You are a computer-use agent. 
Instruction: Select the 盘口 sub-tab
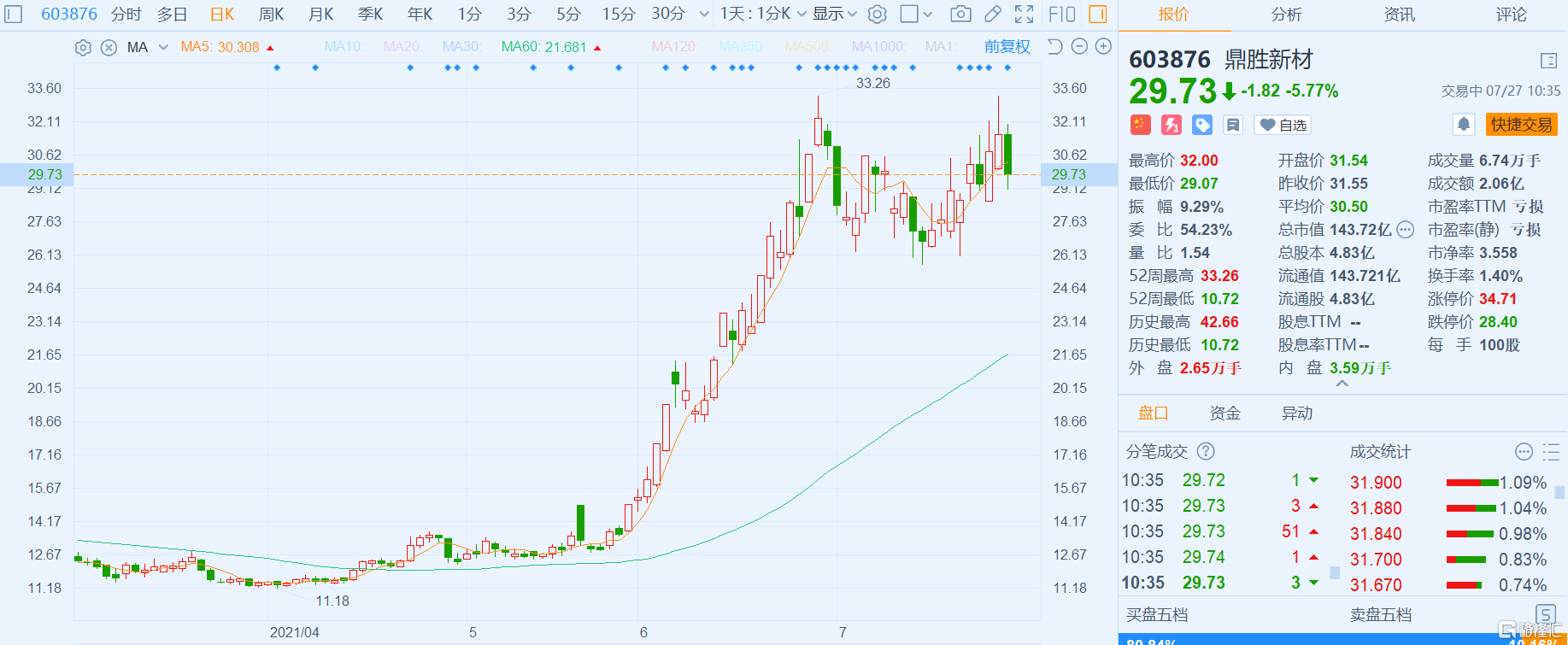coord(1153,413)
